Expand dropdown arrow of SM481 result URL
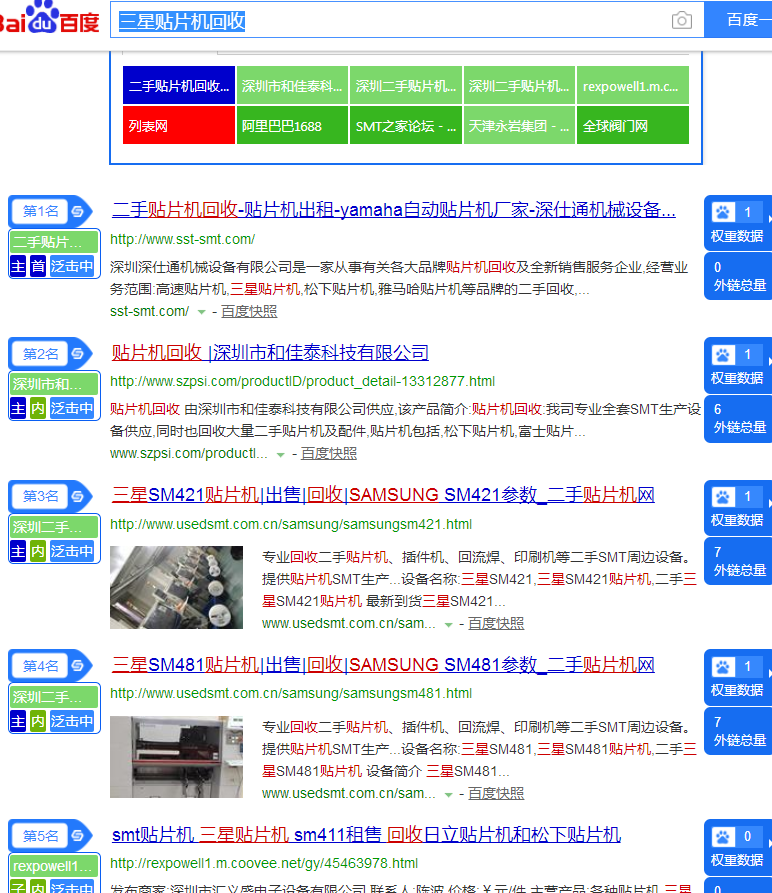The height and width of the screenshot is (893, 772). pyautogui.click(x=448, y=794)
